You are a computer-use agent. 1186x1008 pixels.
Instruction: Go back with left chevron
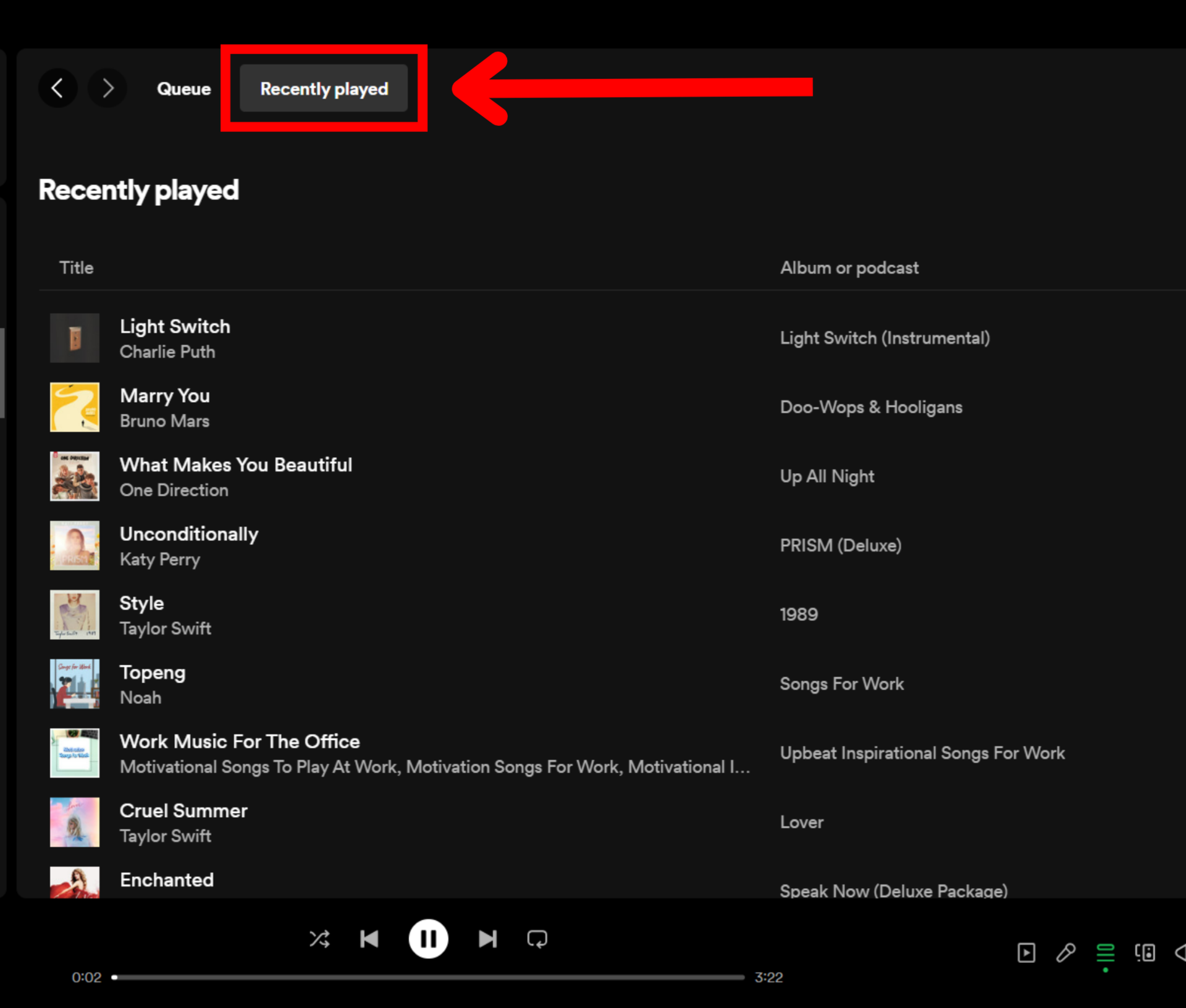pyautogui.click(x=57, y=88)
